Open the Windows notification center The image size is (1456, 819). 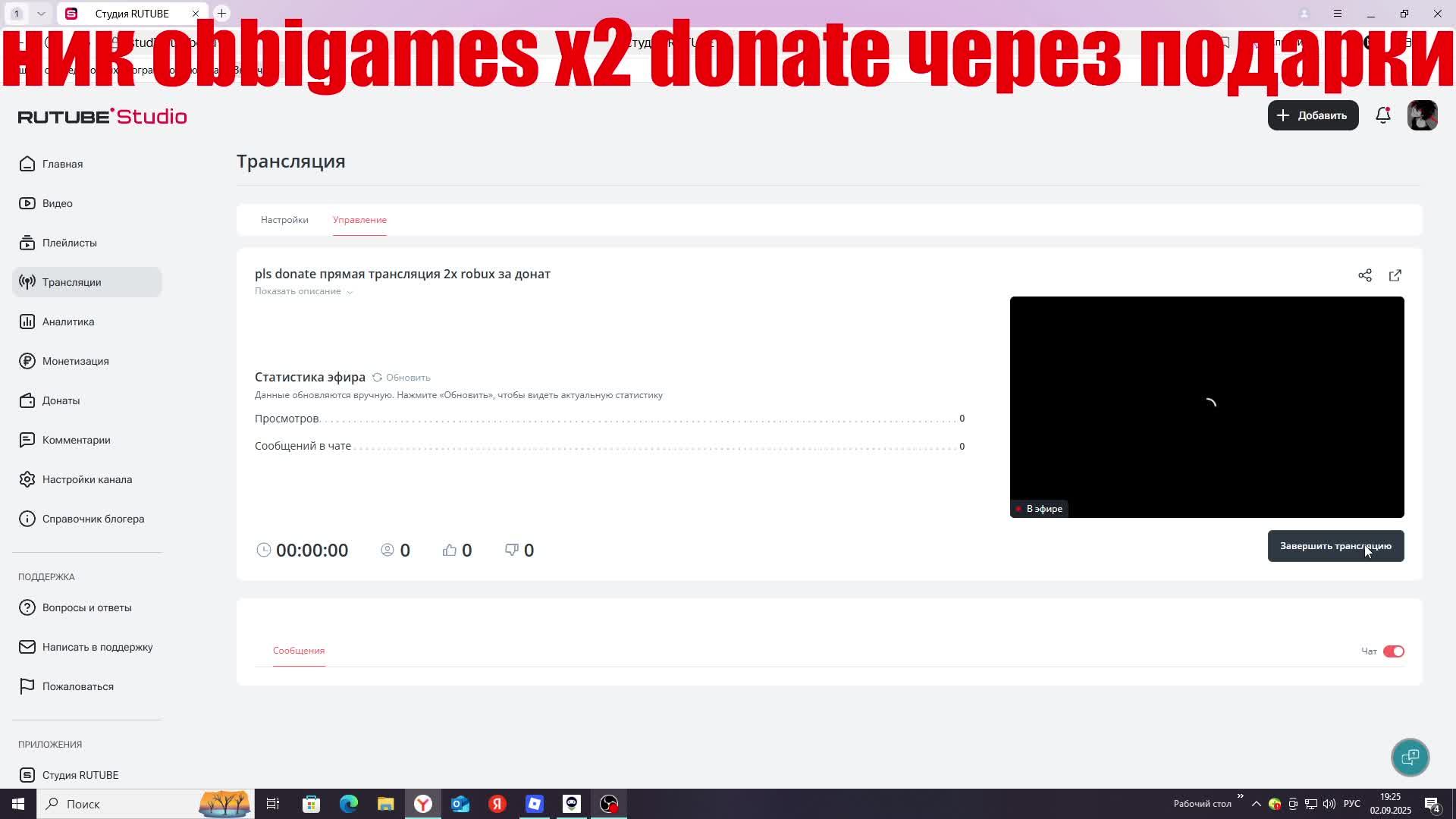1432,805
